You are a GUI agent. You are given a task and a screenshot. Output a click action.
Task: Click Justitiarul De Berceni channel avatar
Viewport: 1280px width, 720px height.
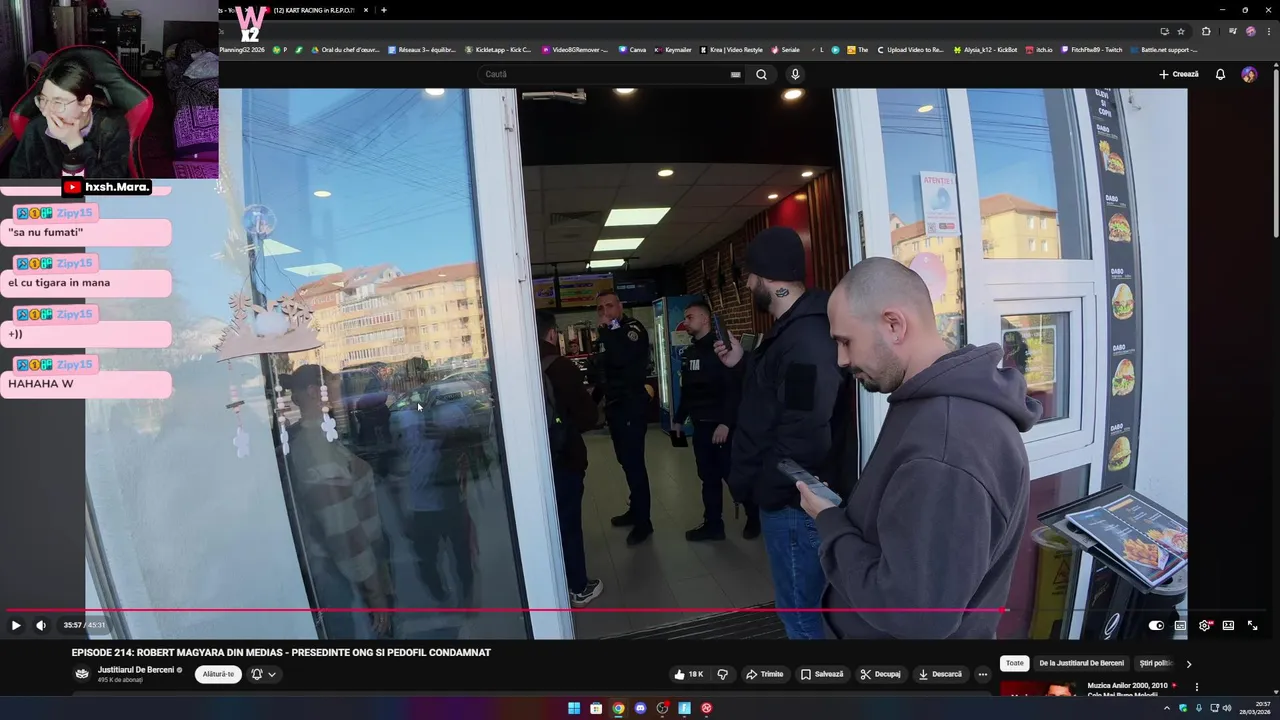[x=82, y=674]
